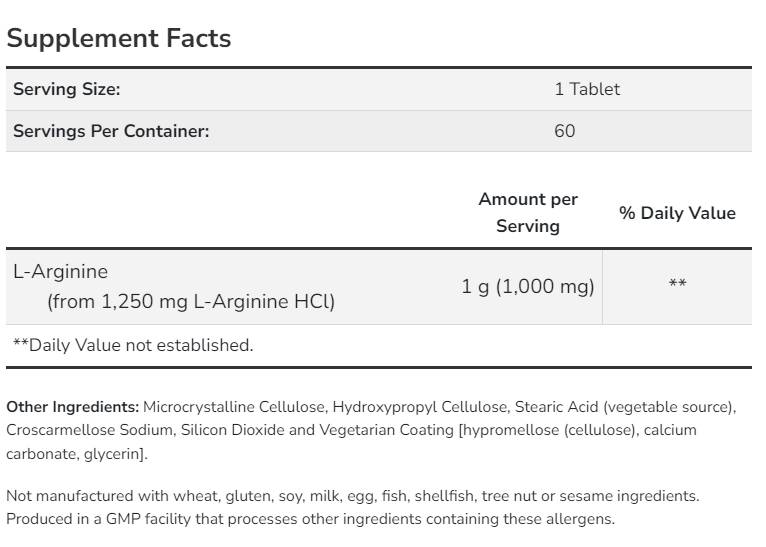This screenshot has height=547, width=766.
Task: Click the Hydroxypropyl Cellulose ingredient text
Action: pos(421,407)
